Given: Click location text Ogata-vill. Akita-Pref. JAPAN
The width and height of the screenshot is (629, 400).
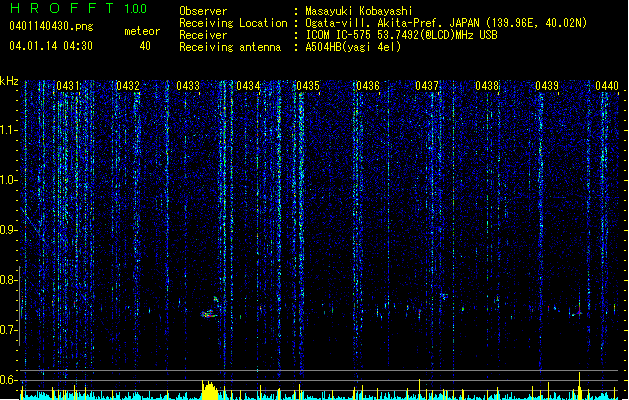Looking at the screenshot, I should pyautogui.click(x=392, y=23).
